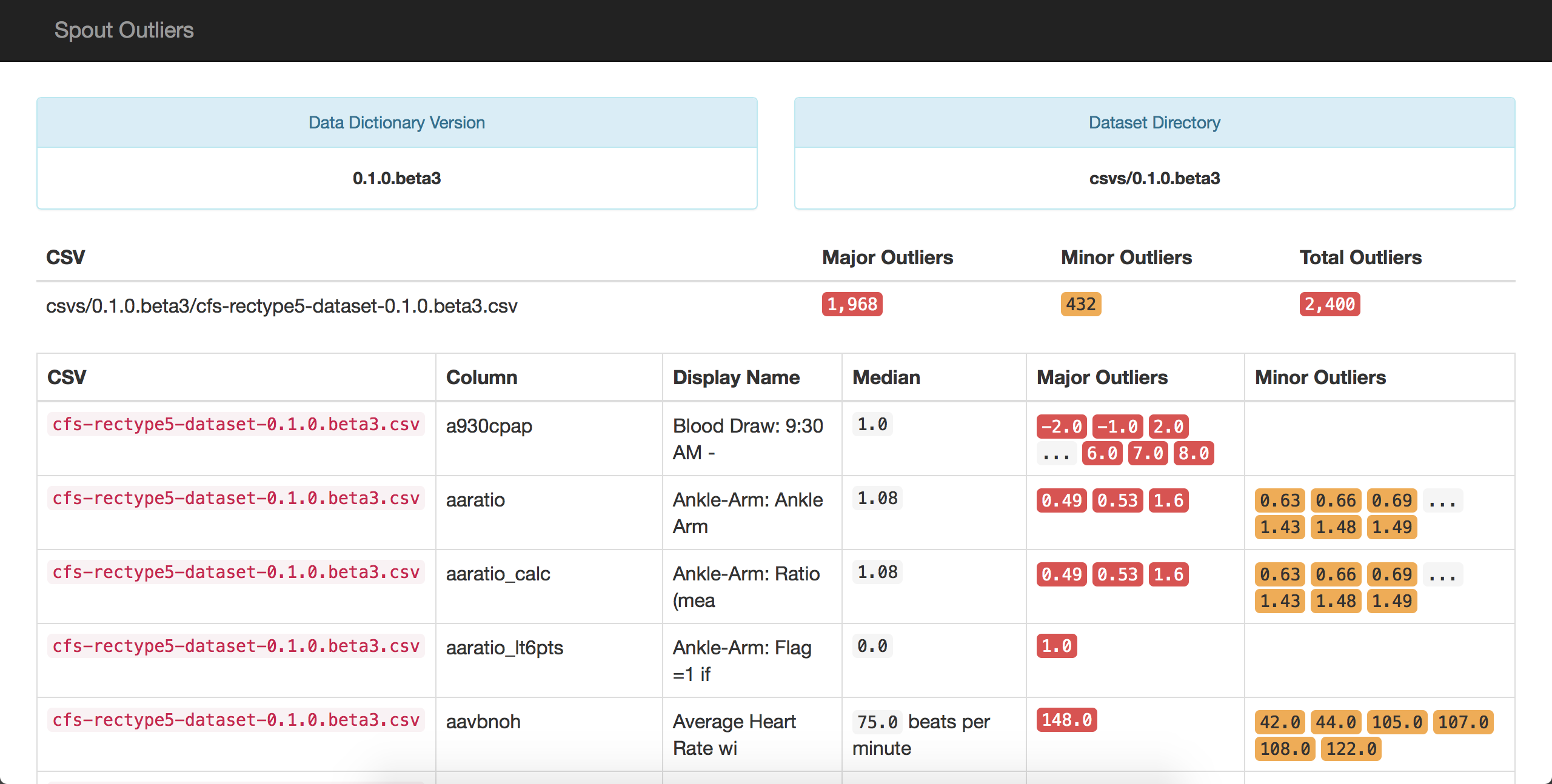Click the version value 0.1.0.beta3

click(x=397, y=178)
